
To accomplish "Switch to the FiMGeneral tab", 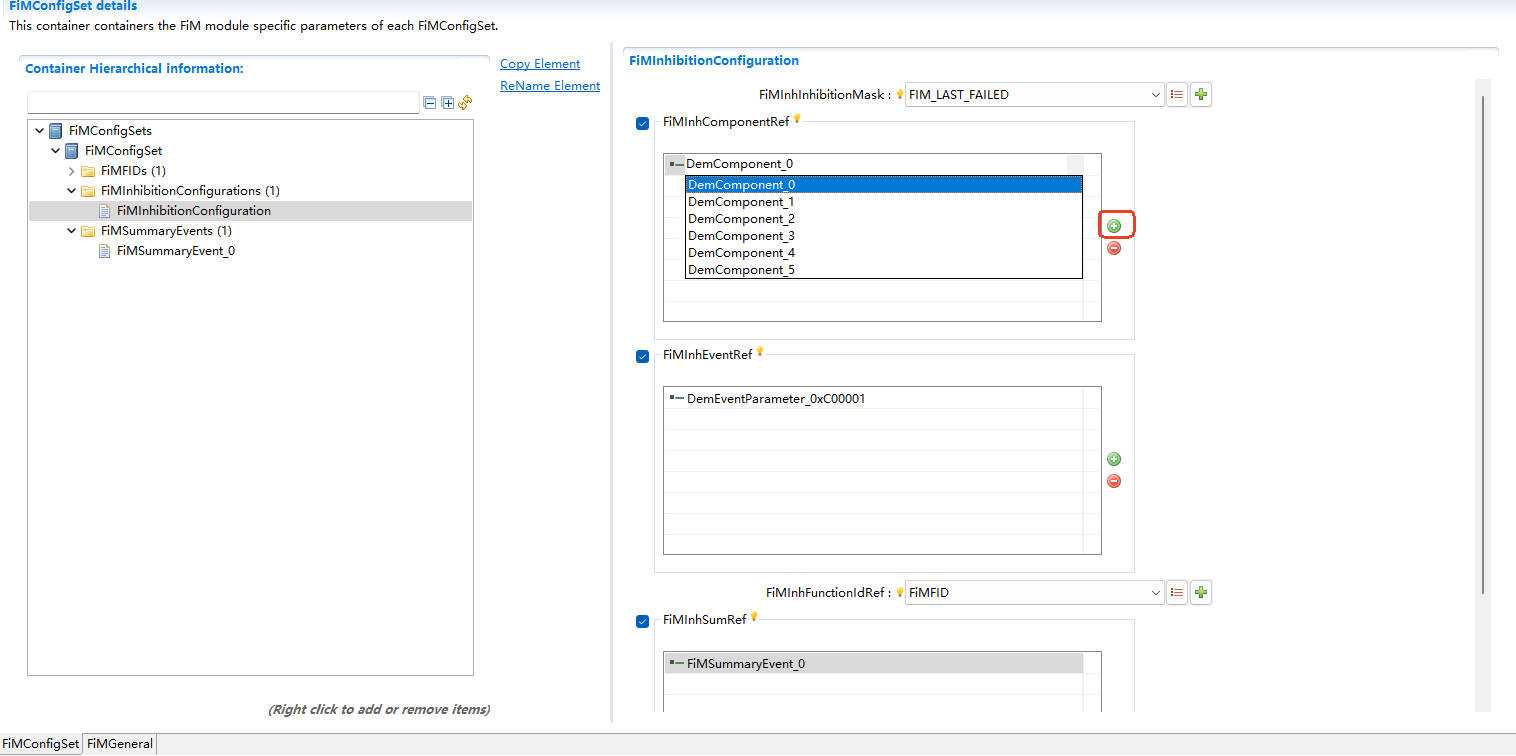I will [119, 743].
